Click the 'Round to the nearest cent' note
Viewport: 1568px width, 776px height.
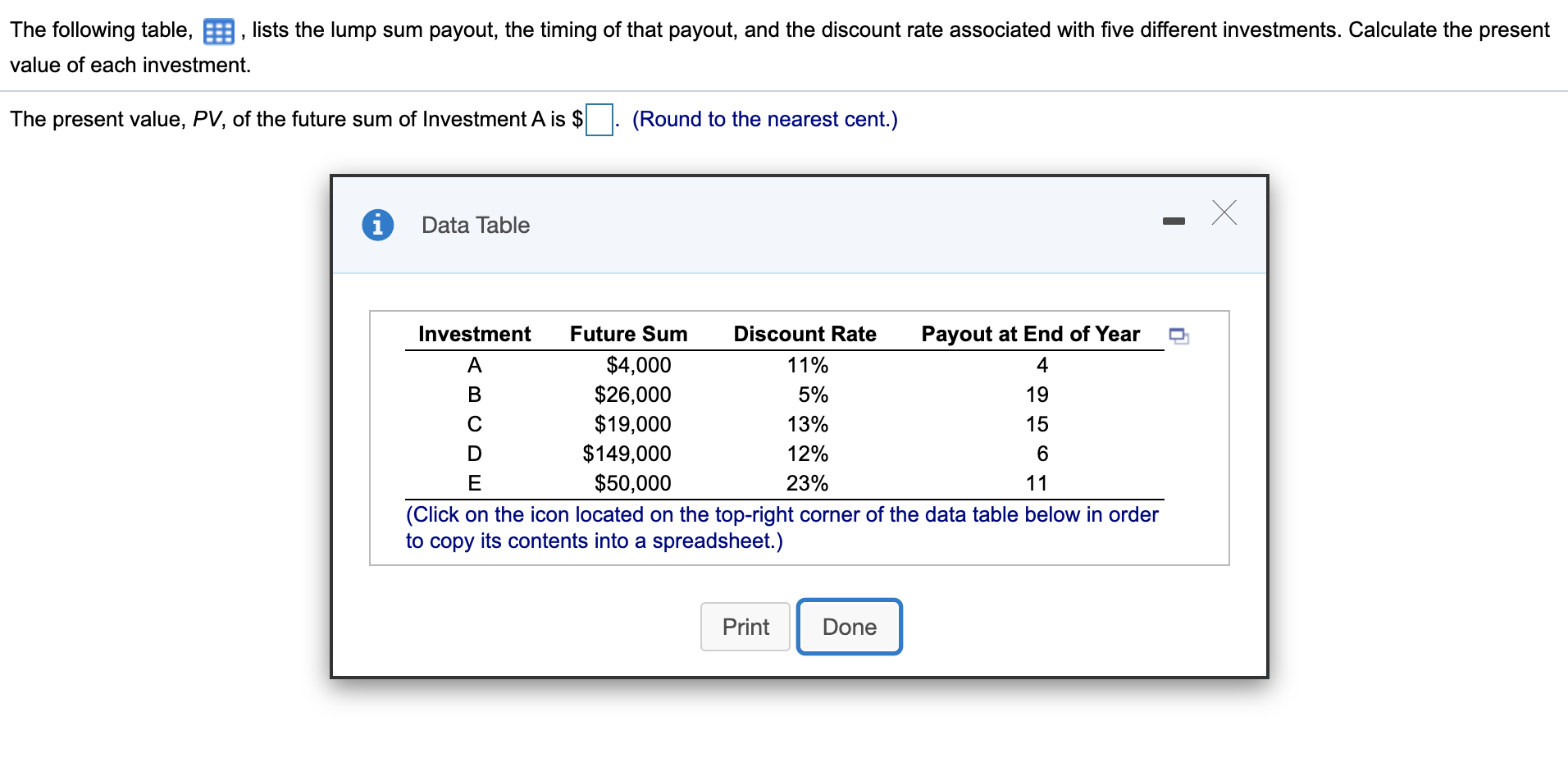[x=765, y=119]
